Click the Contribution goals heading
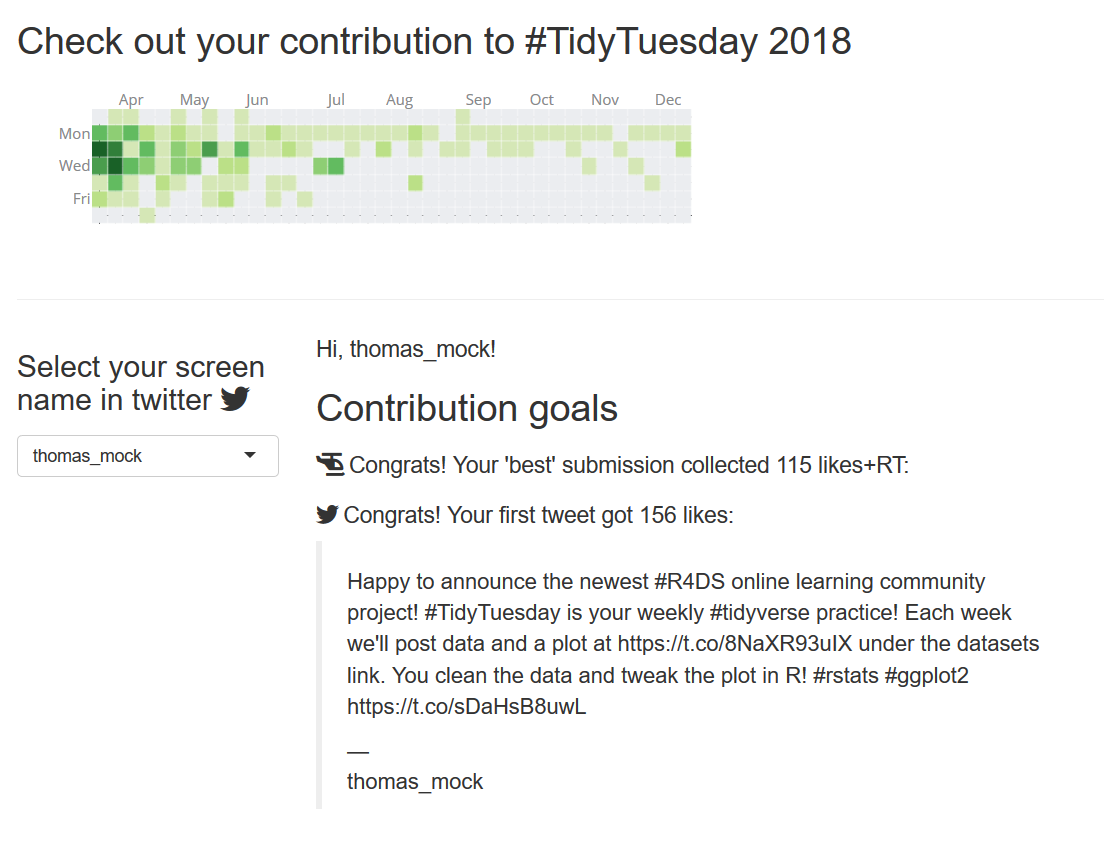 click(467, 409)
